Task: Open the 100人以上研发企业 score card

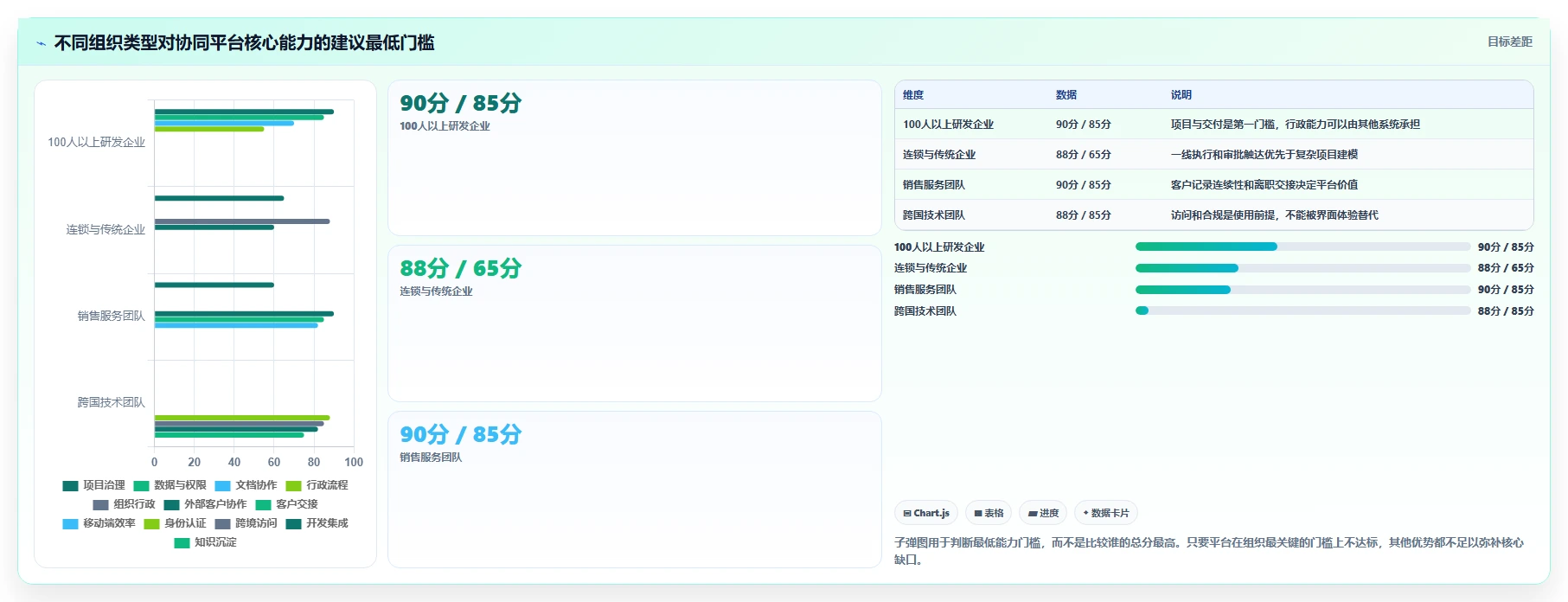Action: pyautogui.click(x=635, y=158)
